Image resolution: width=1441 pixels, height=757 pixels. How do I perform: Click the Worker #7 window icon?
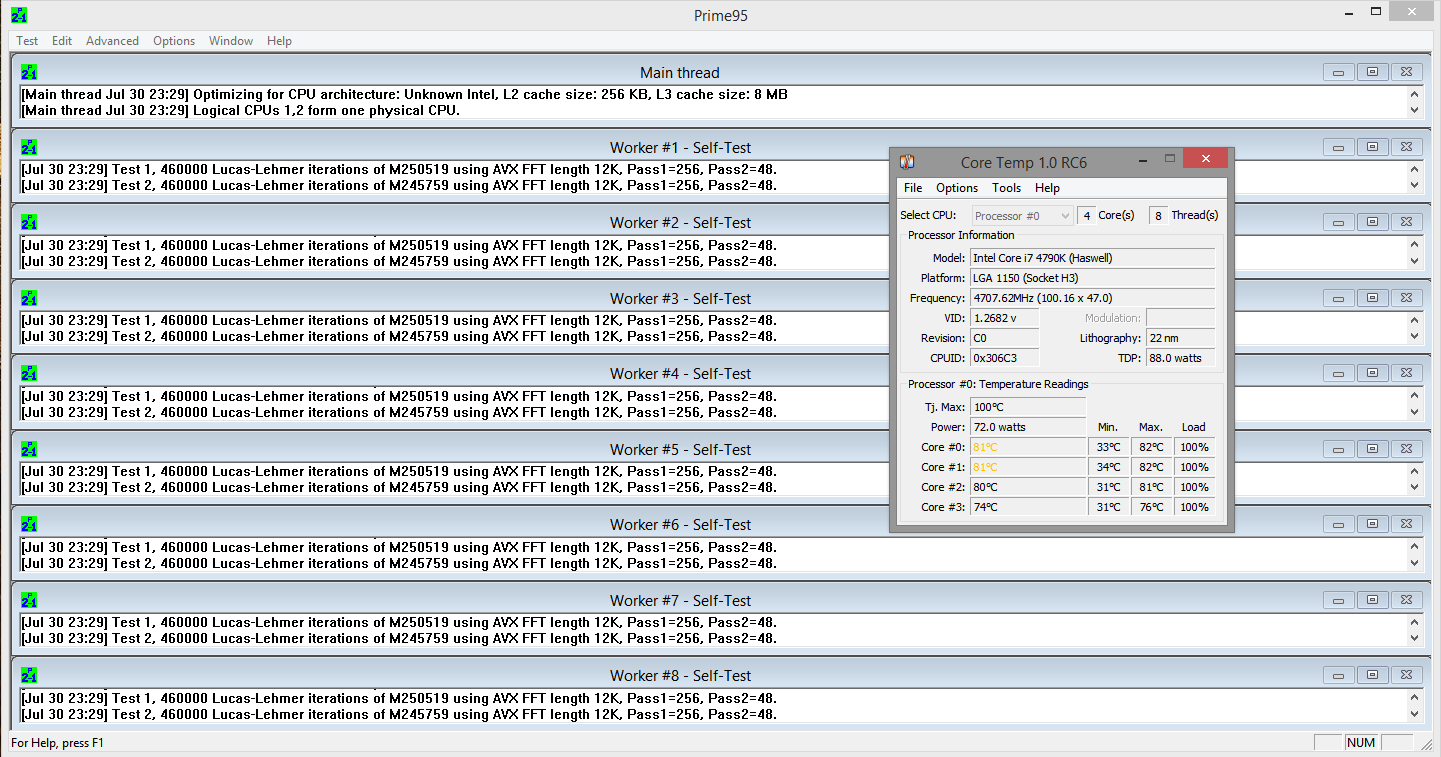(x=29, y=600)
